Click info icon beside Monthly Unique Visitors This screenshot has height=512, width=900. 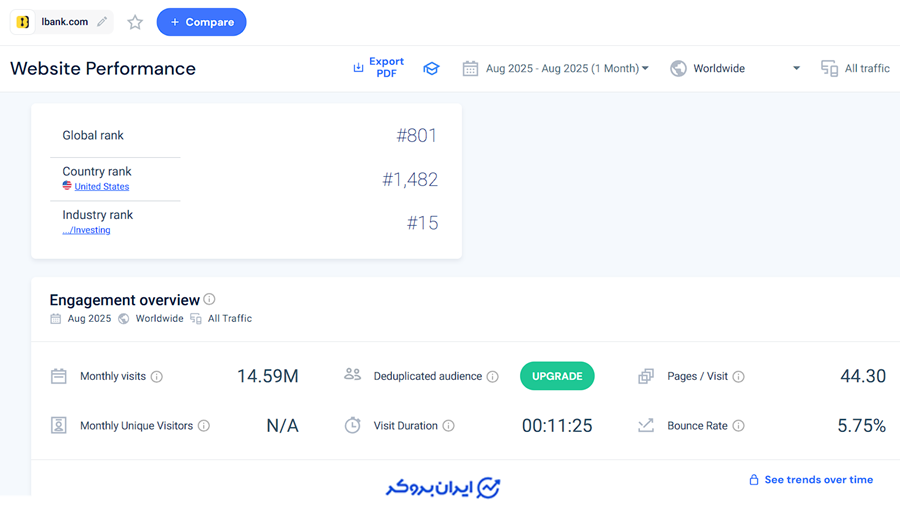204,426
